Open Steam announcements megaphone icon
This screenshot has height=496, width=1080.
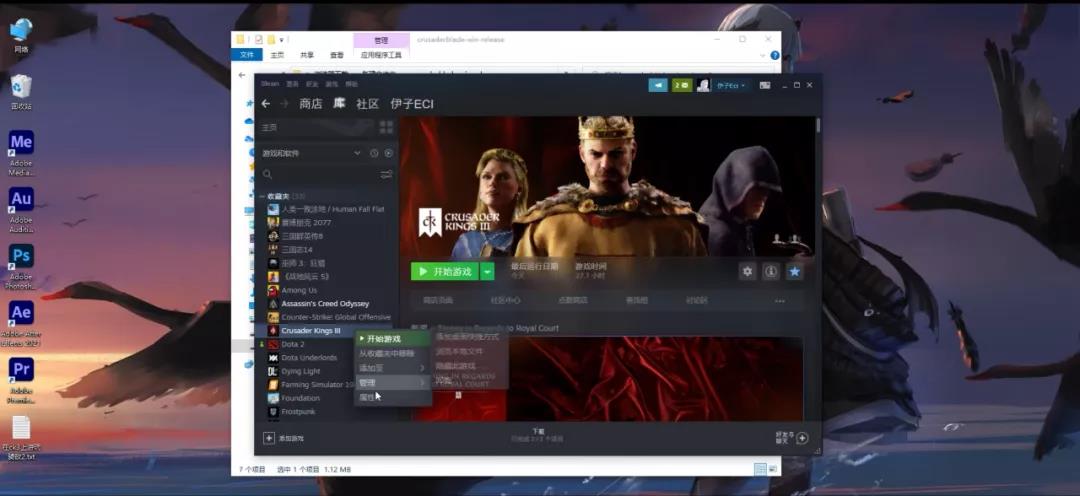click(658, 85)
